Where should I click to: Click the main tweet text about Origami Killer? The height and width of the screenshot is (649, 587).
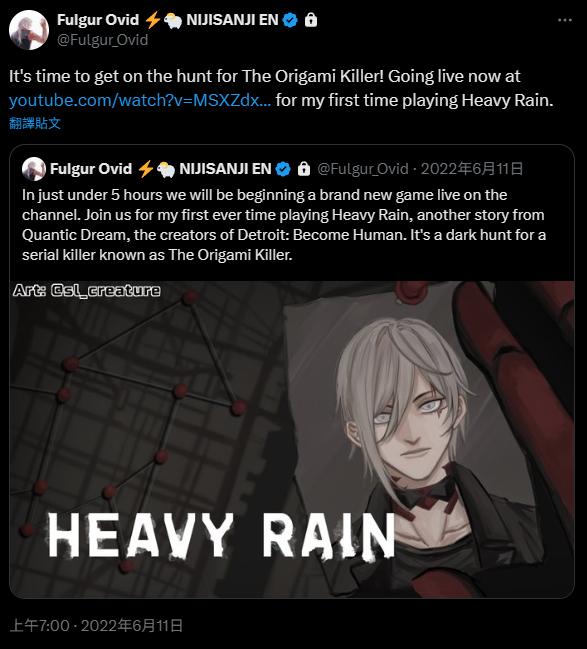[281, 88]
